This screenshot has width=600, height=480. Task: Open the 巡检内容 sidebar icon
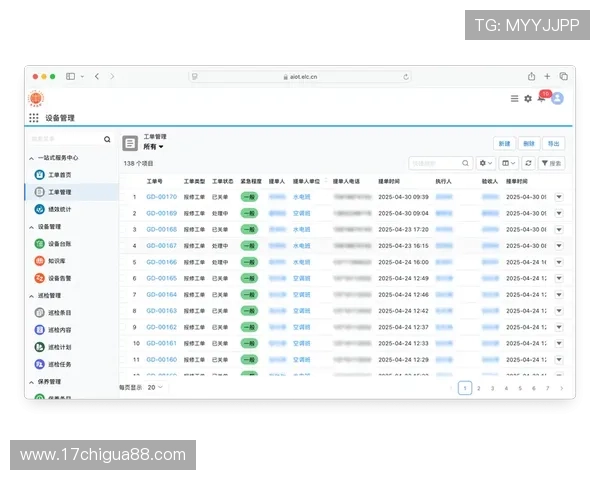[39, 330]
